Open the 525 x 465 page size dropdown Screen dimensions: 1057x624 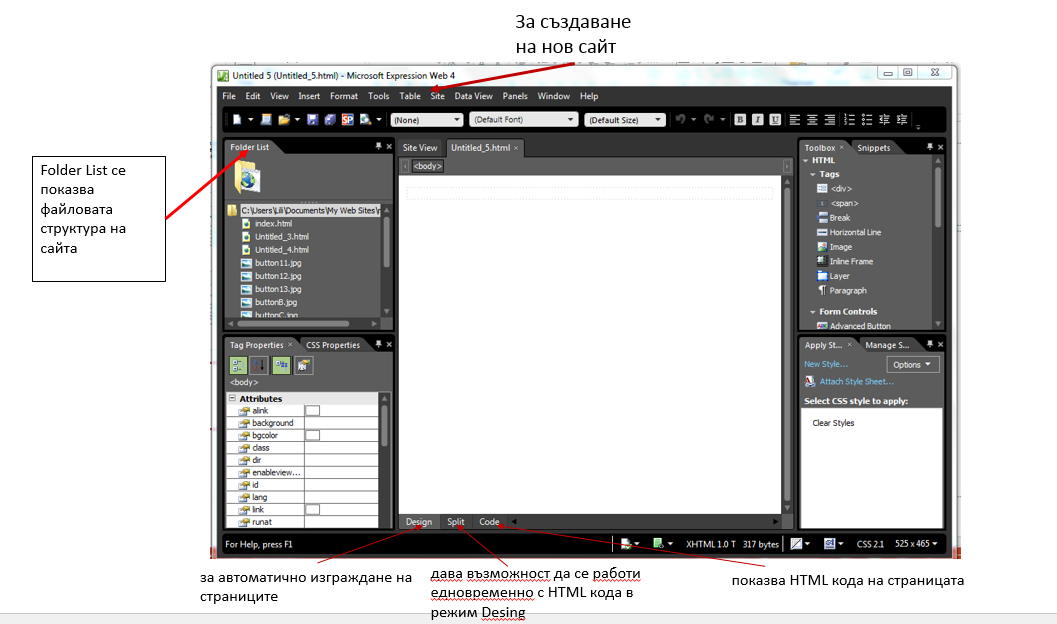coord(916,544)
